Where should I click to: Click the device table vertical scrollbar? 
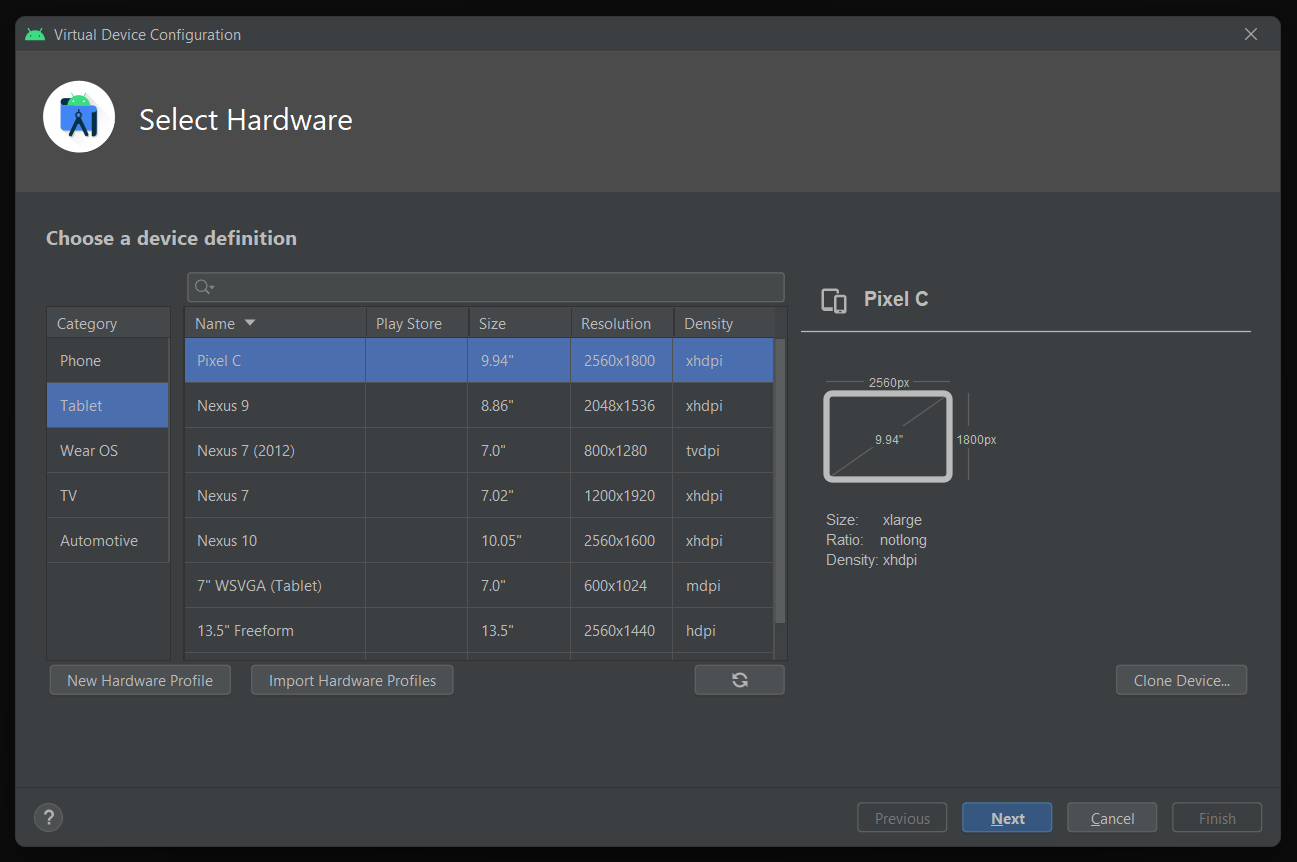click(x=780, y=482)
